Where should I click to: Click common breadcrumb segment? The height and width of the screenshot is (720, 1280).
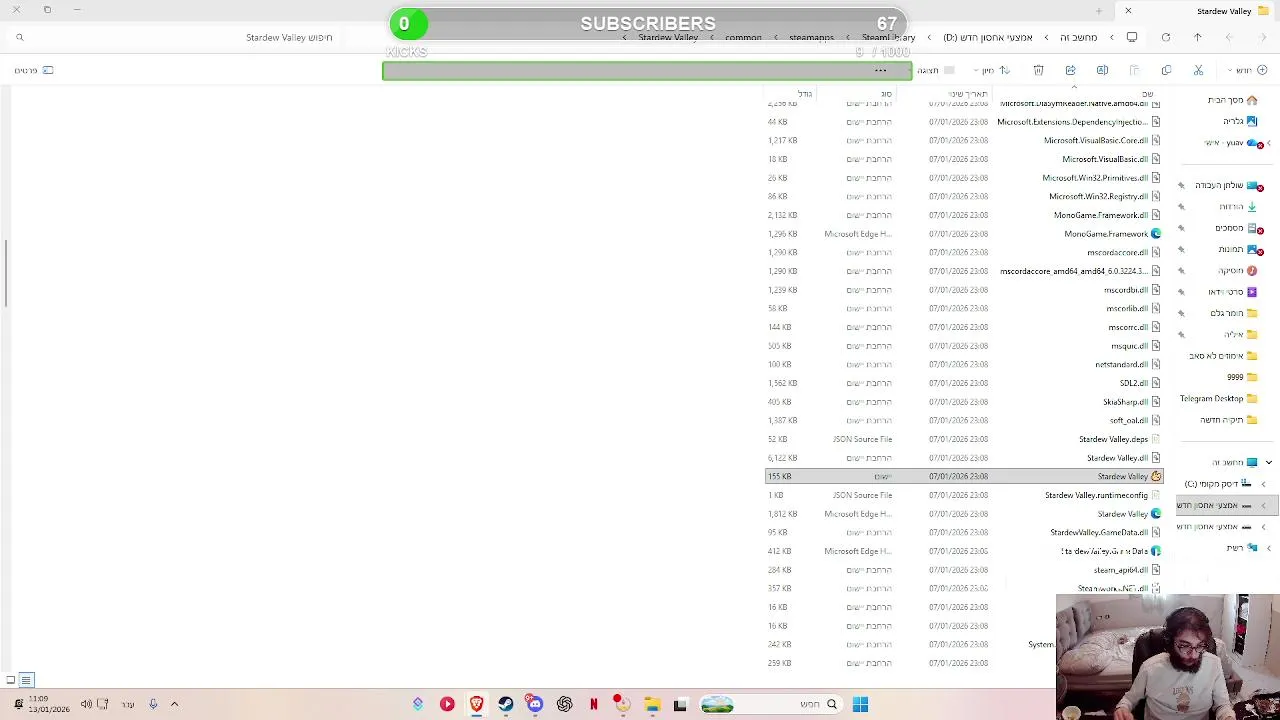pyautogui.click(x=743, y=37)
